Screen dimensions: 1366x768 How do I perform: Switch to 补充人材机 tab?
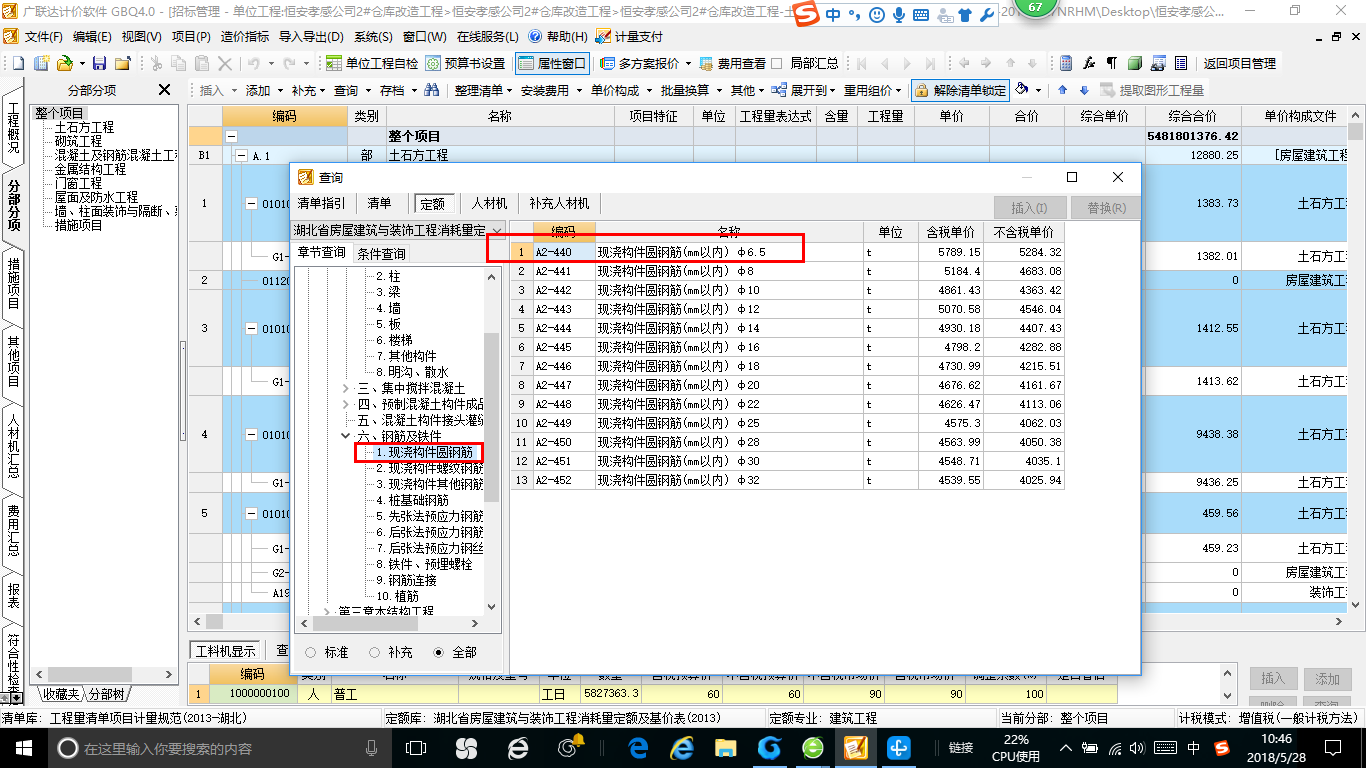click(x=559, y=203)
